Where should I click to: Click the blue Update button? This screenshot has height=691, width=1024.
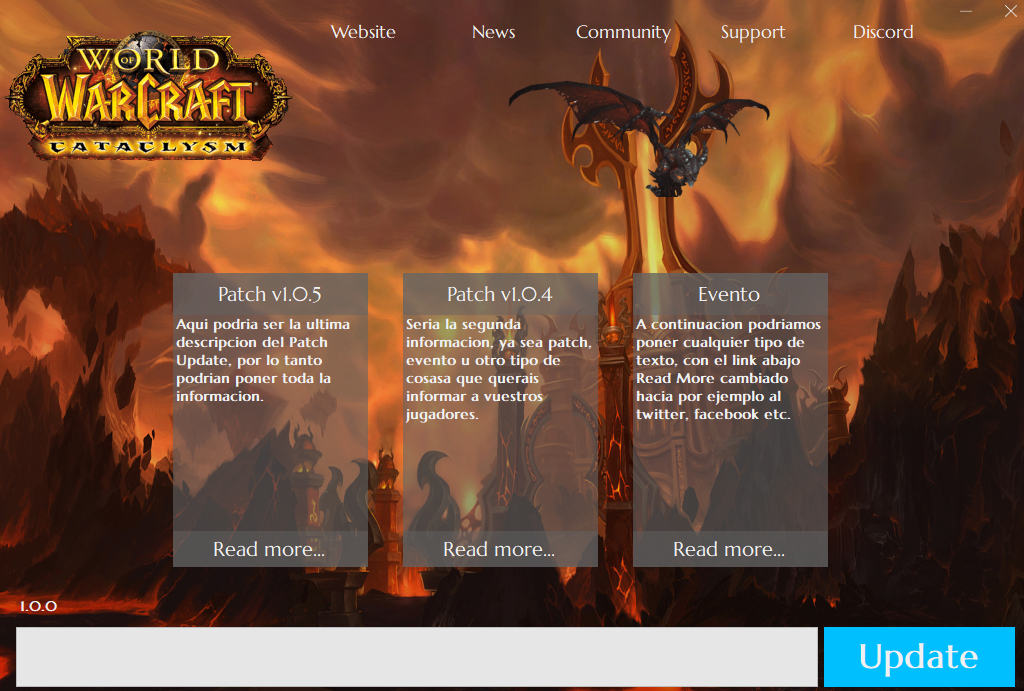(919, 656)
